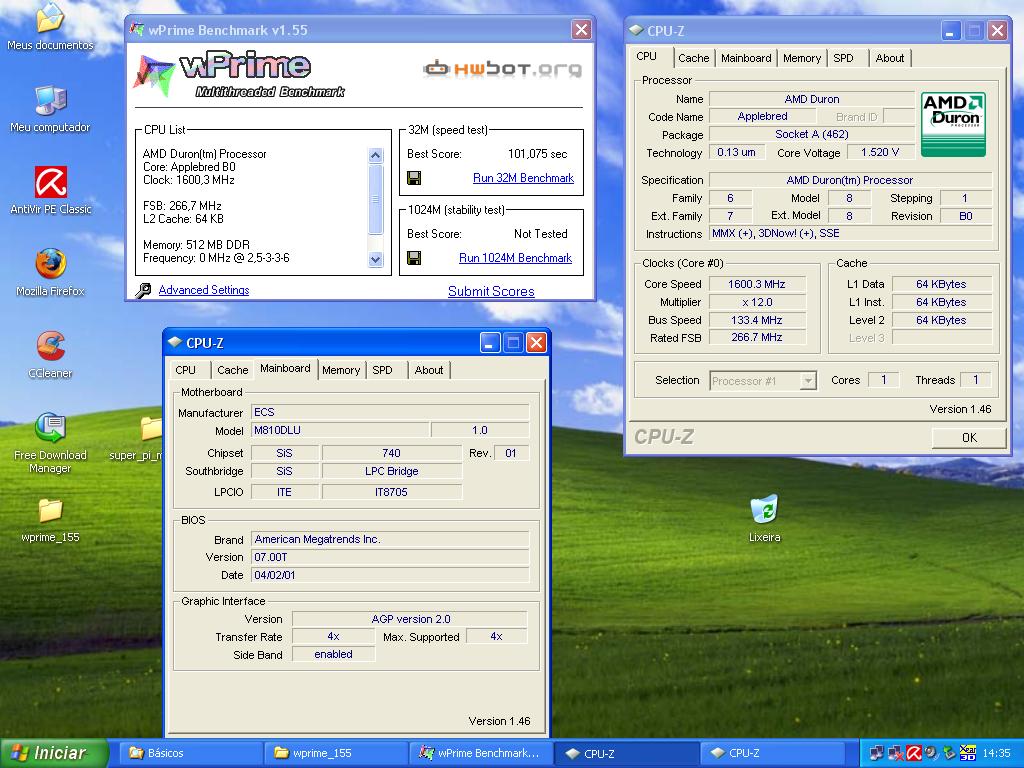
Task: Open the wPrime title bar system icon
Action: point(137,29)
